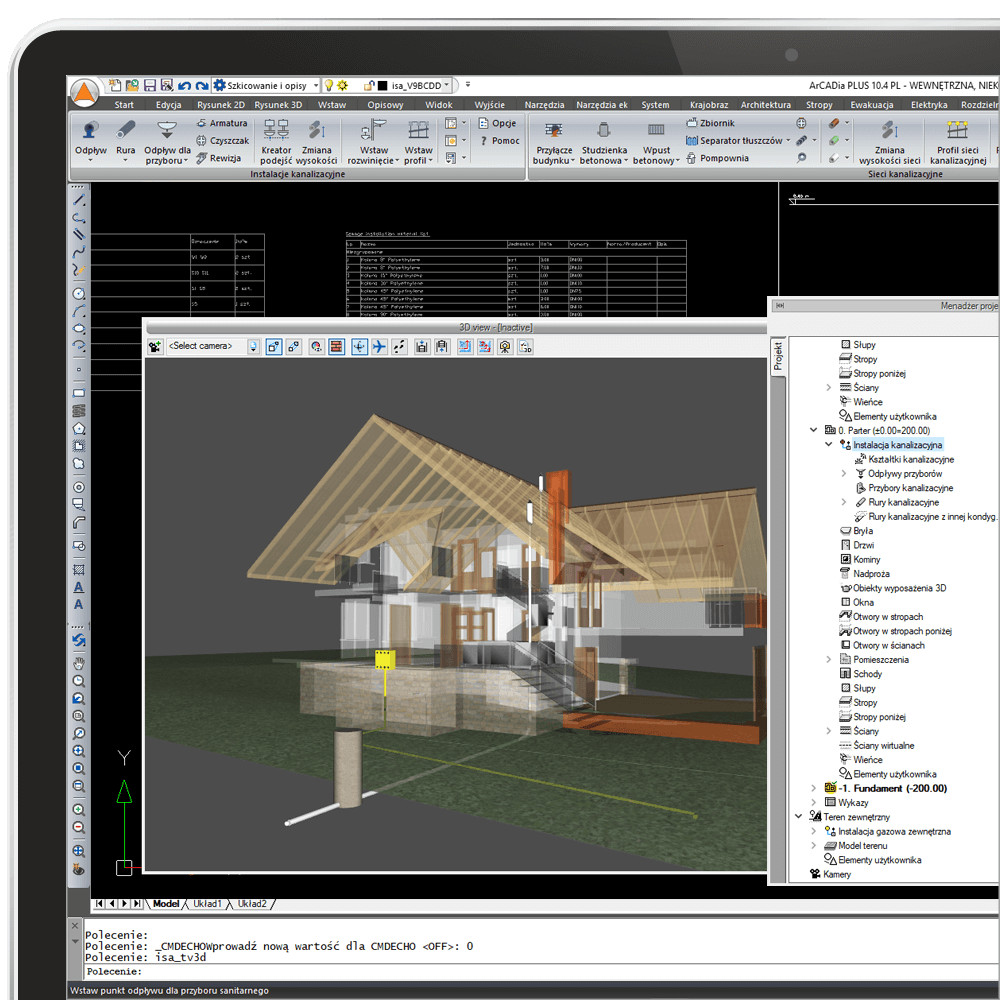Viewport: 1000px width, 1000px height.
Task: Open the Szkicowanie i opisy workspace dropdown
Action: tap(316, 85)
